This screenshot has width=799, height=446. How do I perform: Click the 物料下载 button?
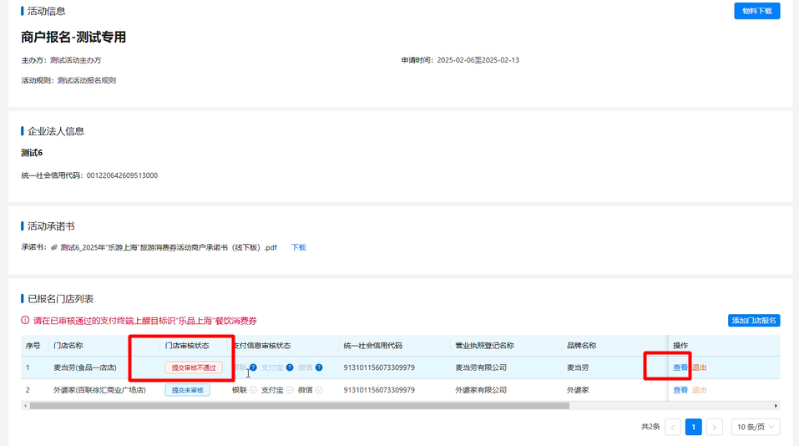756,11
